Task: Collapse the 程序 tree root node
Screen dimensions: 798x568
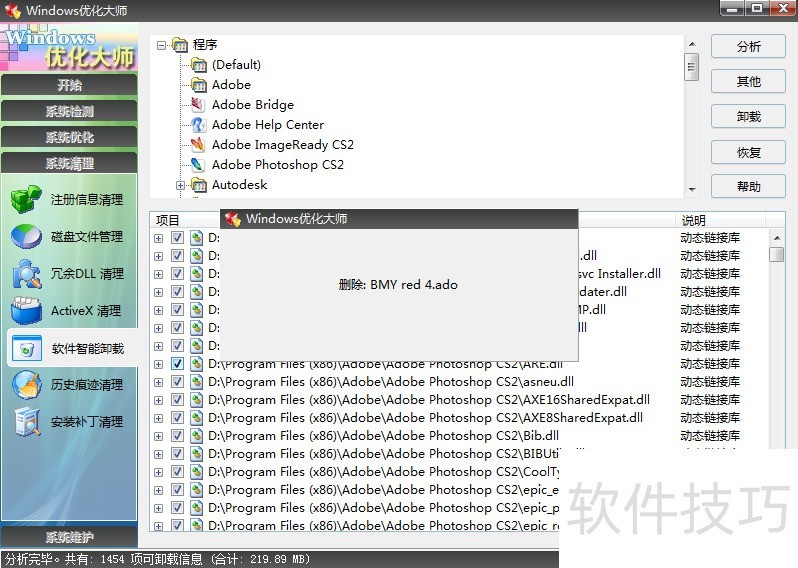Action: (x=161, y=45)
